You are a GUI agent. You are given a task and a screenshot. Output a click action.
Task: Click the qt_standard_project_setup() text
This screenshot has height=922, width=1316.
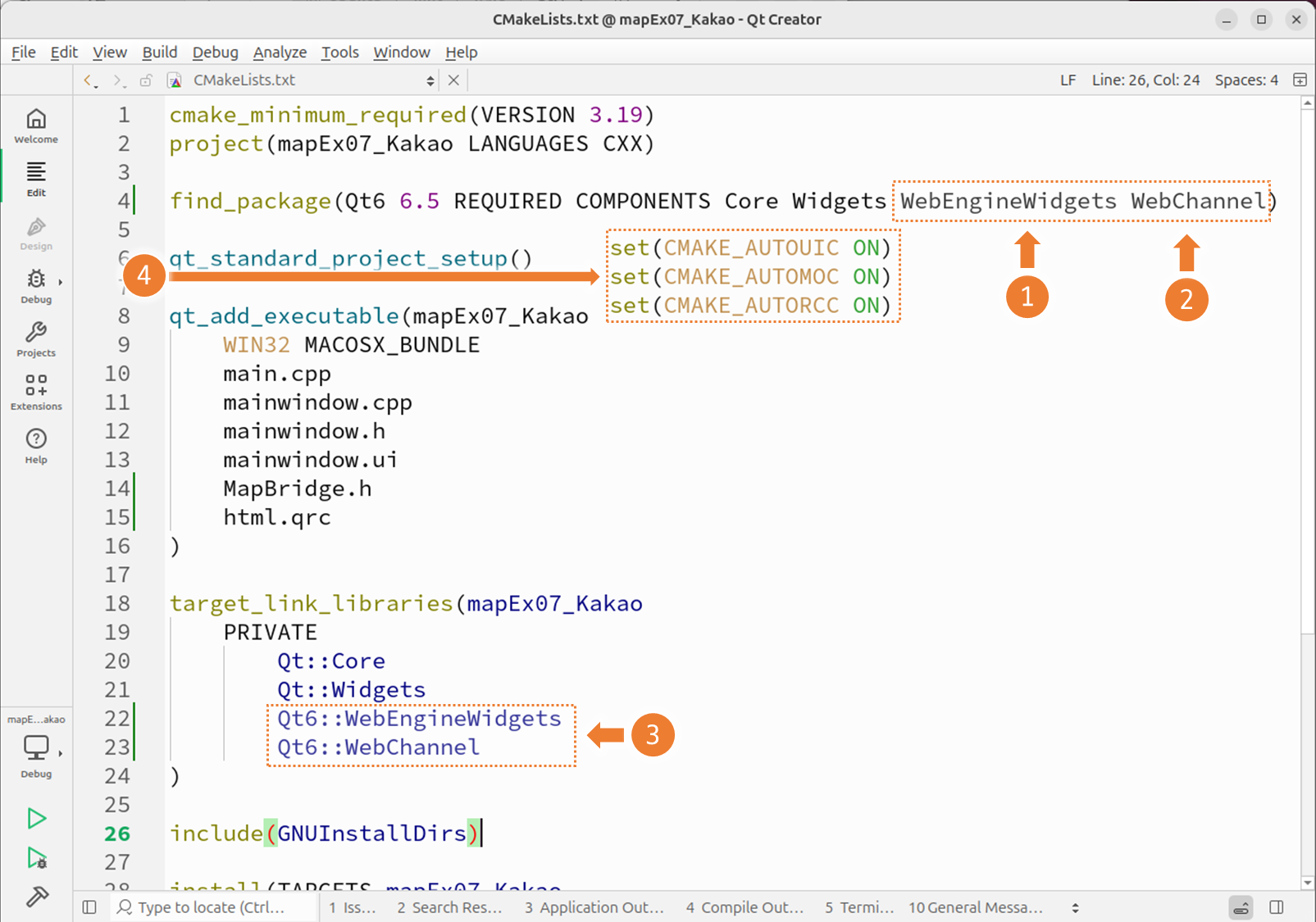(351, 259)
